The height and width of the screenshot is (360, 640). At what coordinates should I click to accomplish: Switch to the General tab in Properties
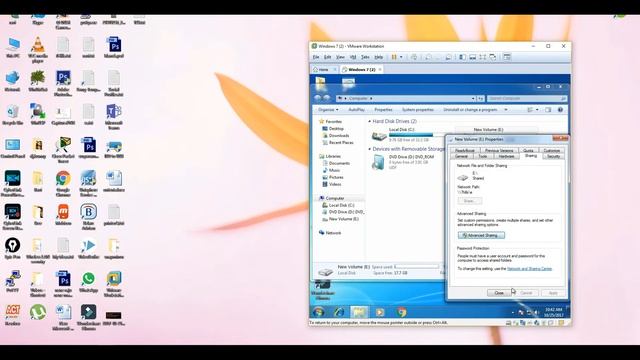(461, 156)
